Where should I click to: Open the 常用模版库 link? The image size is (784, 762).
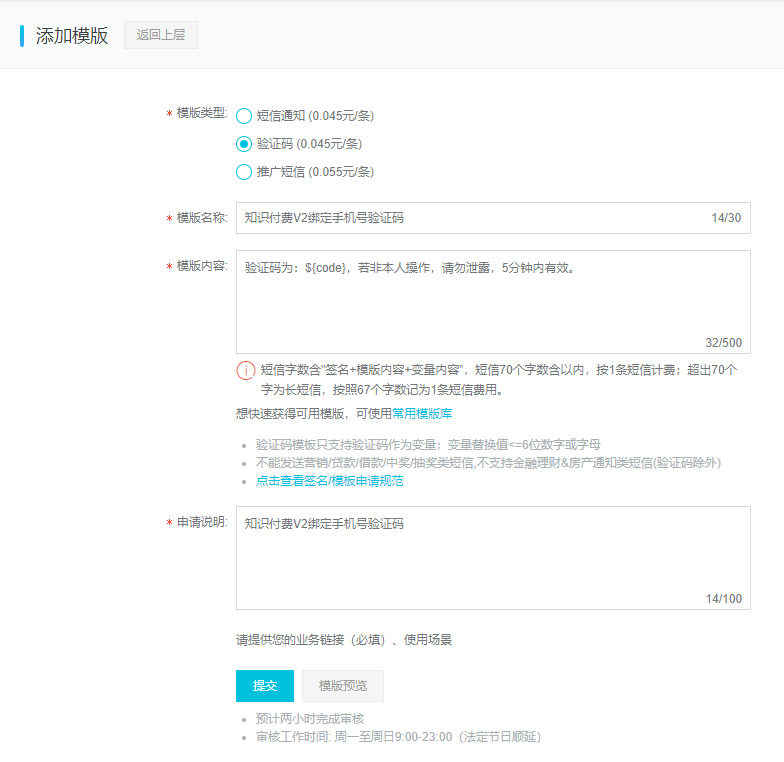point(421,414)
